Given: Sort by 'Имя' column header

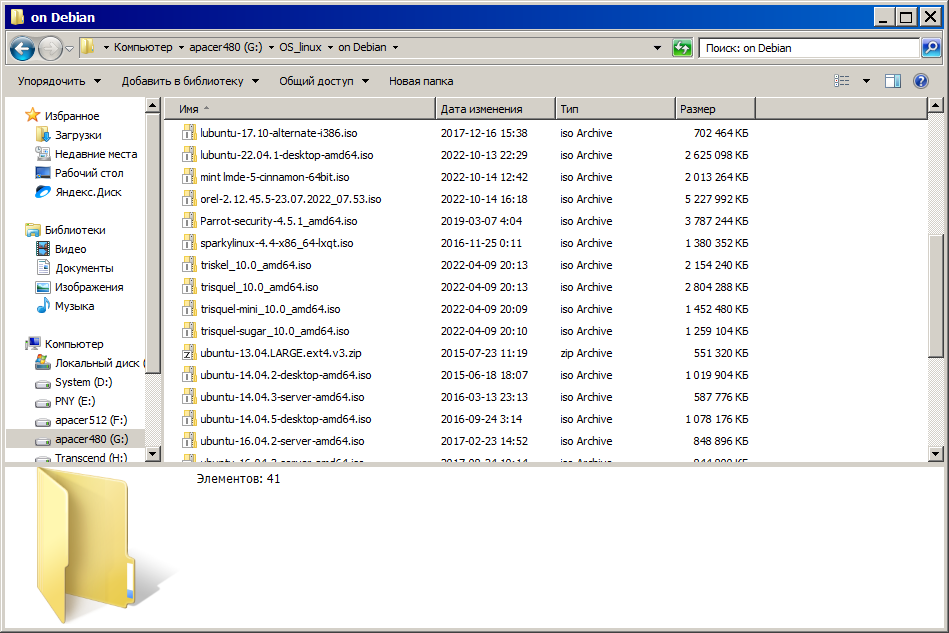Looking at the screenshot, I should pyautogui.click(x=300, y=109).
